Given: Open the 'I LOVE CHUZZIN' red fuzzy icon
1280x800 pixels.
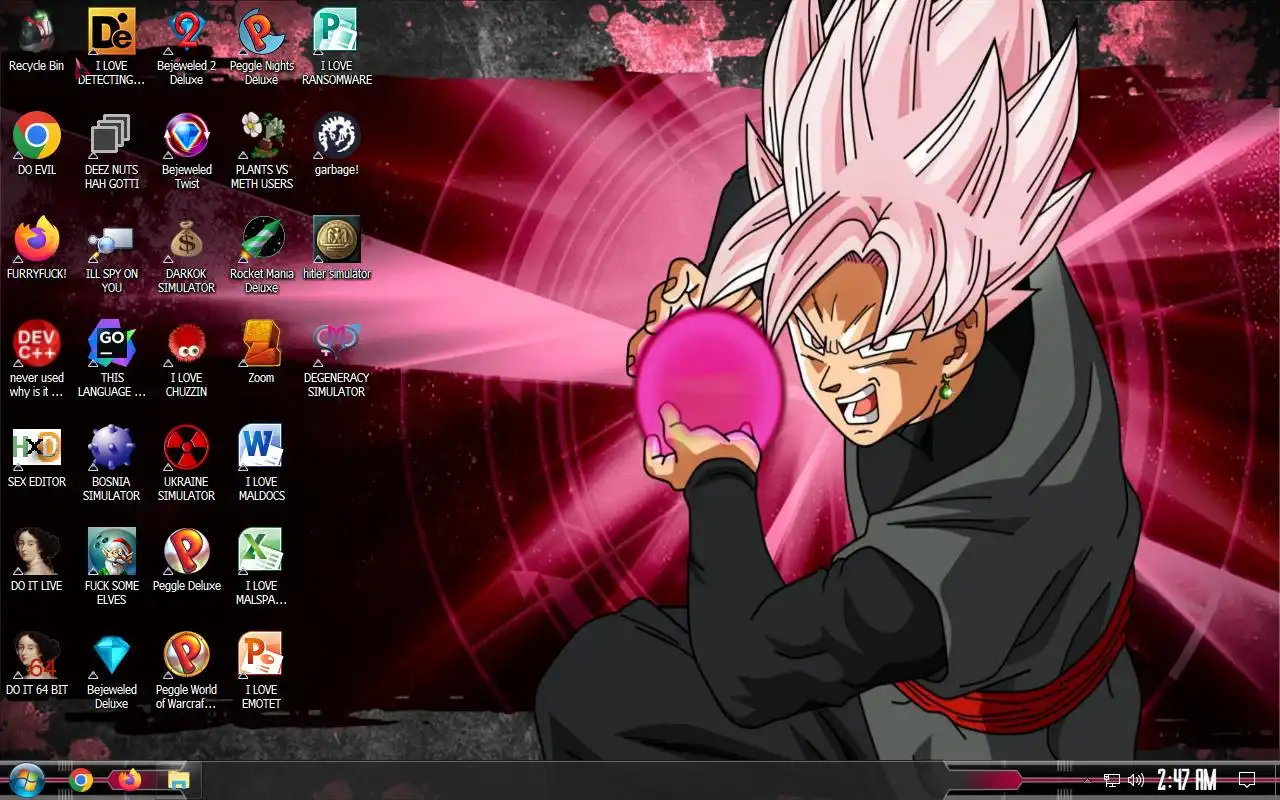Looking at the screenshot, I should pos(186,358).
